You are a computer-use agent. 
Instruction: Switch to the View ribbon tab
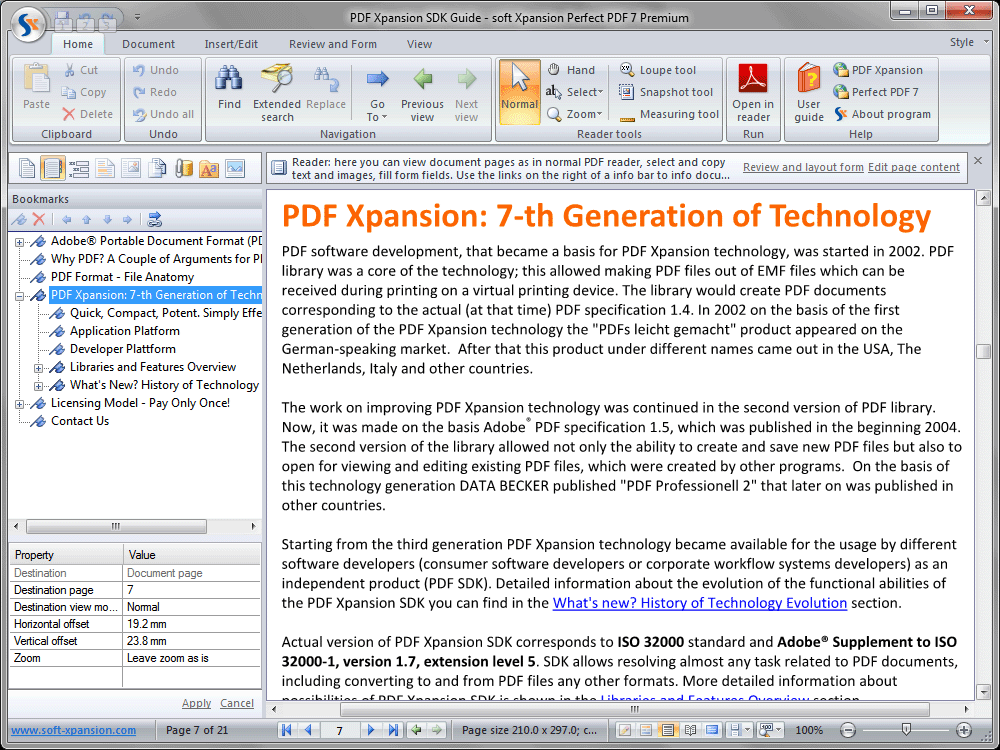coord(419,44)
